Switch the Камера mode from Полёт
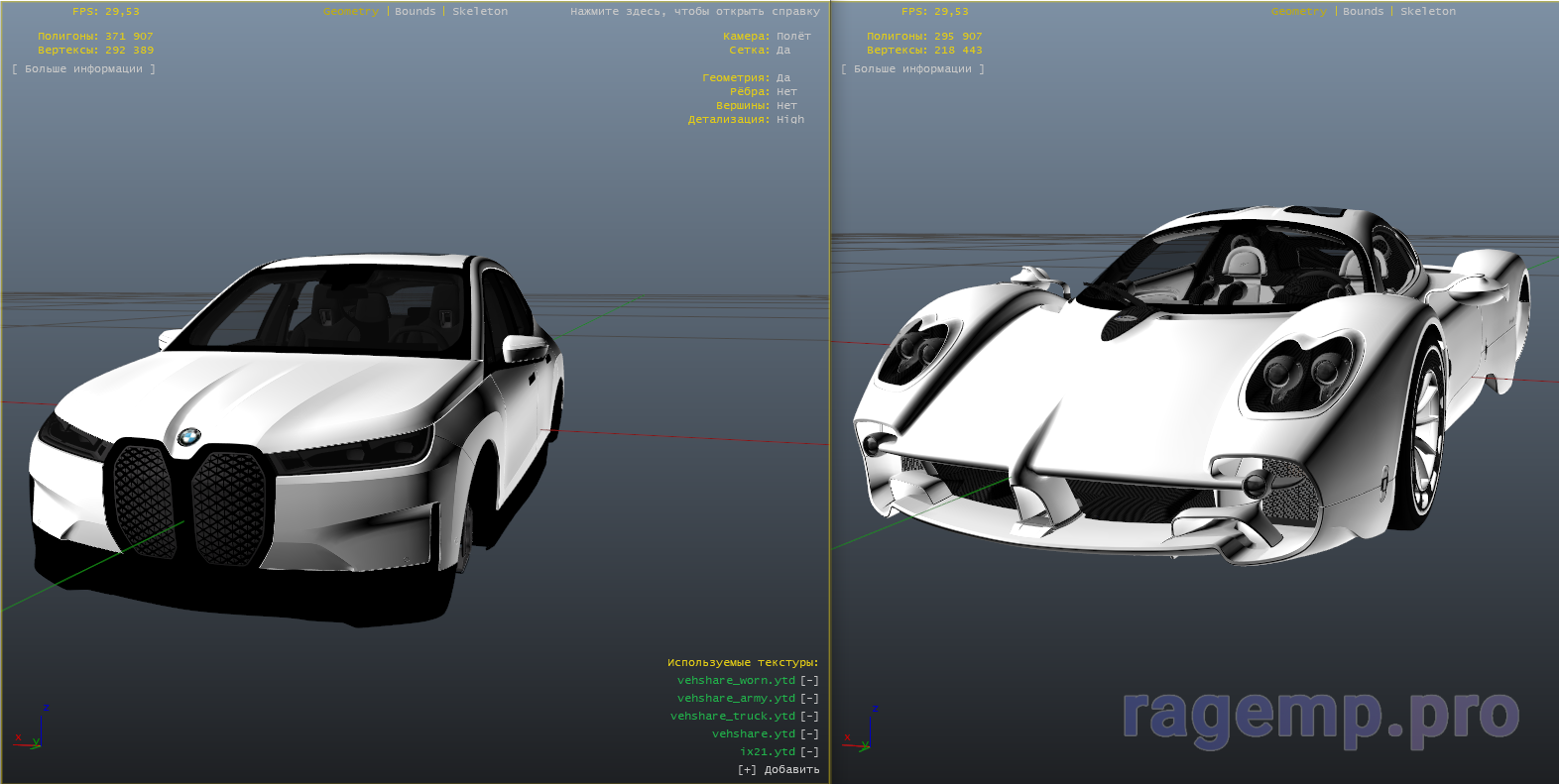Image resolution: width=1559 pixels, height=784 pixels. click(x=792, y=37)
